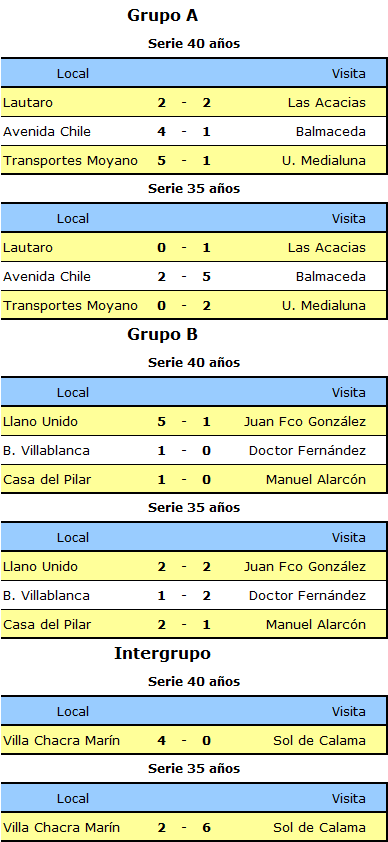
Task: Select Villa Chacra Marín in the 4 - 0 row
Action: [x=61, y=741]
